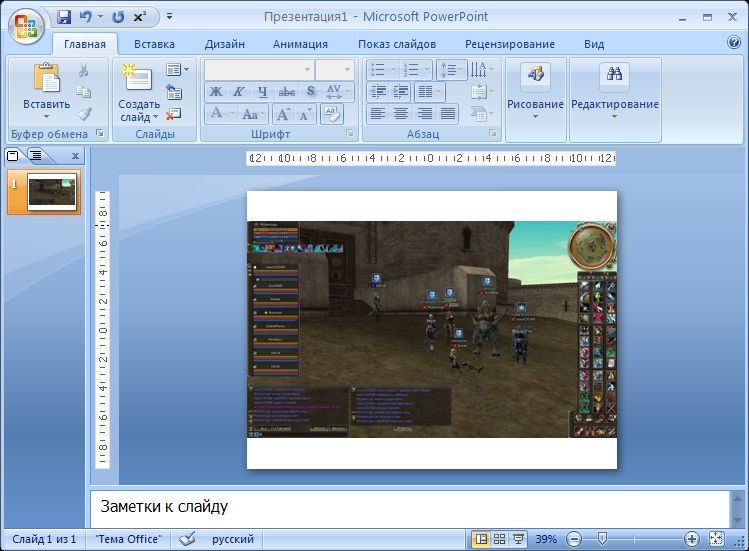Zoom in with plus button
This screenshot has height=551, width=749.
(x=691, y=540)
